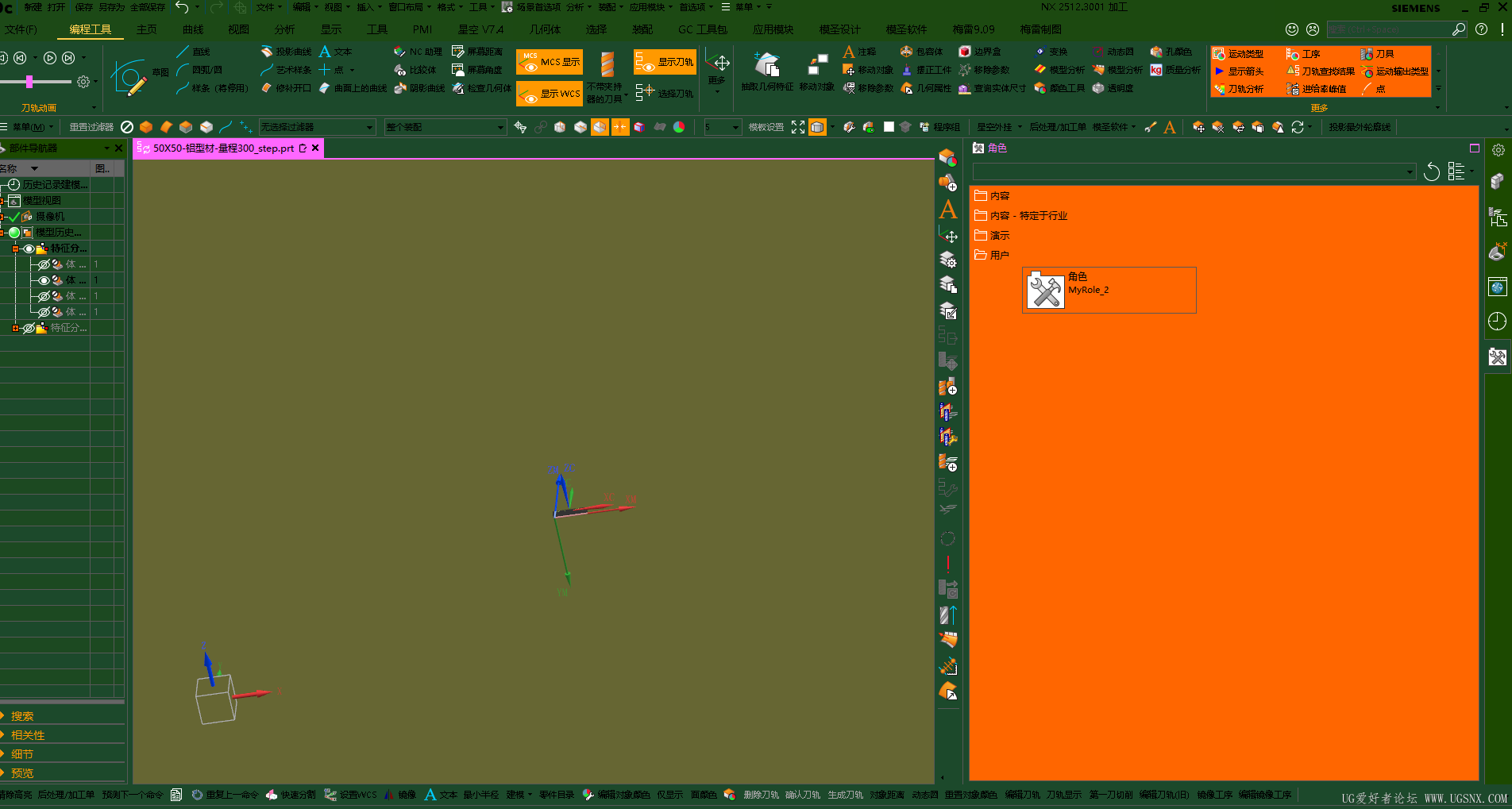The height and width of the screenshot is (809, 1512).
Task: Click 投影最外轮廓线 button
Action: click(1360, 127)
